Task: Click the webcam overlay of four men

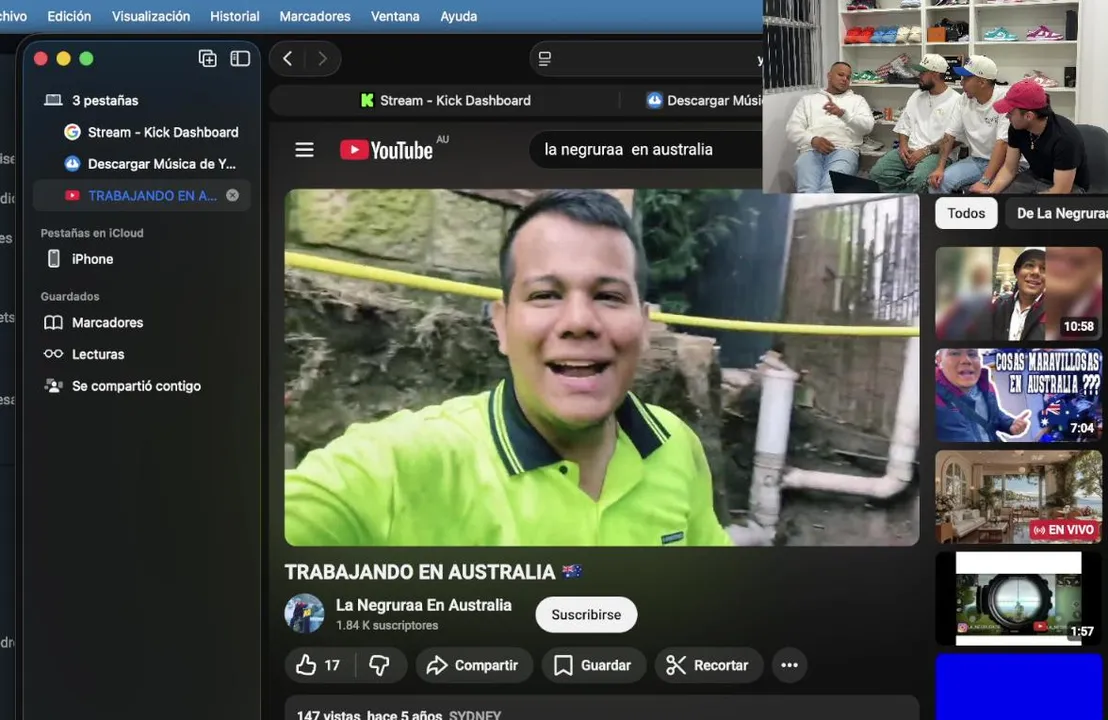Action: (x=935, y=96)
